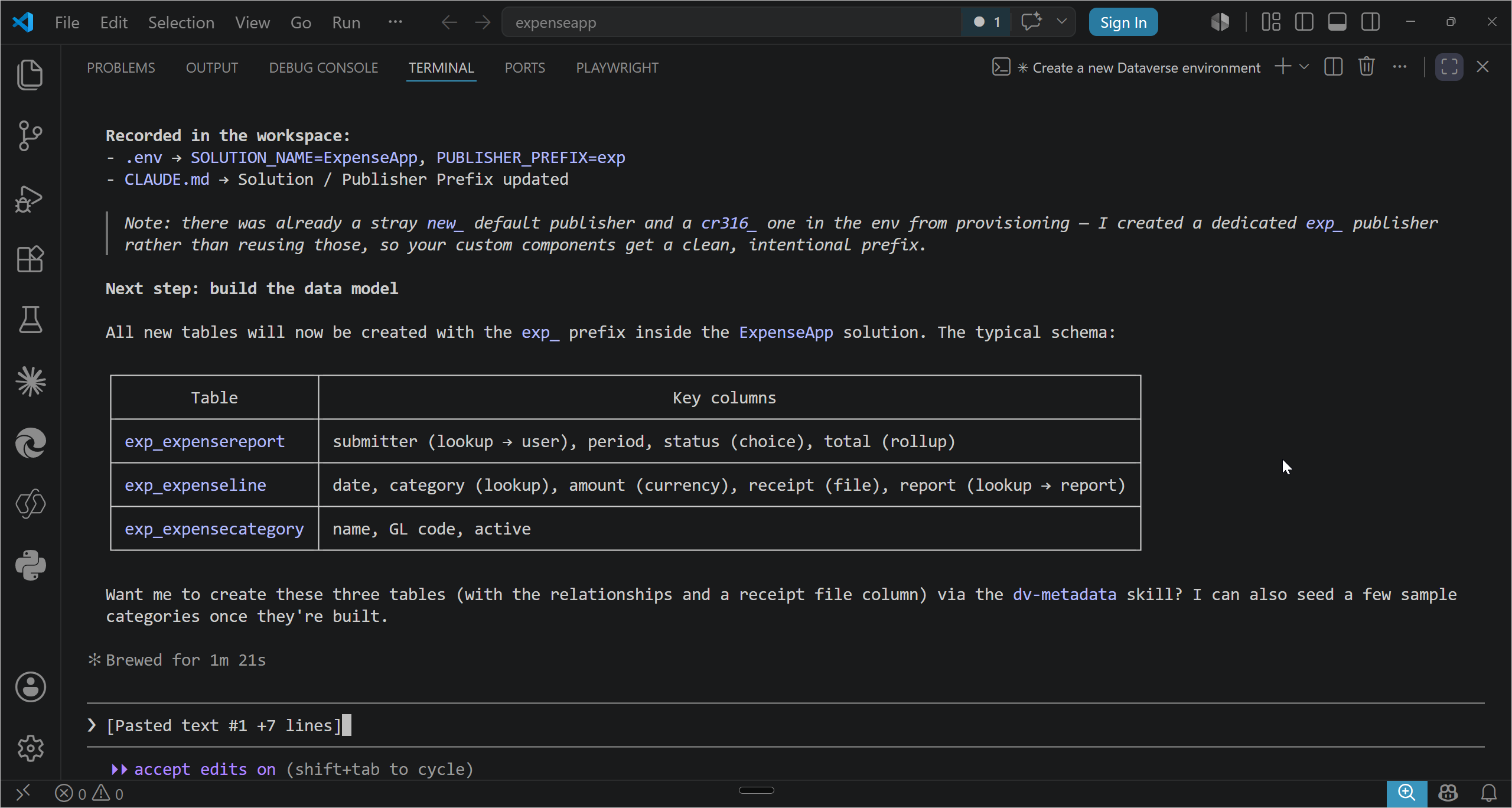1512x808 pixels.
Task: Click the indicator badge showing 1 in search bar
Action: point(987,22)
